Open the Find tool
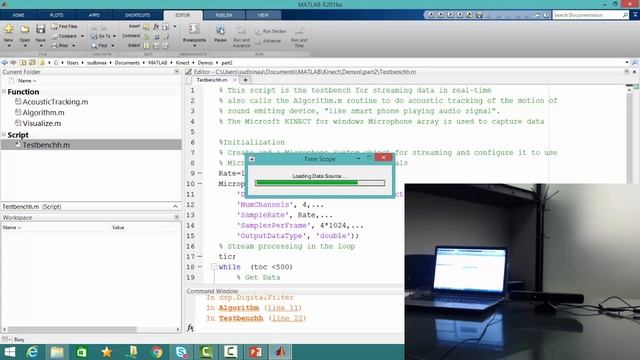 tap(99, 46)
